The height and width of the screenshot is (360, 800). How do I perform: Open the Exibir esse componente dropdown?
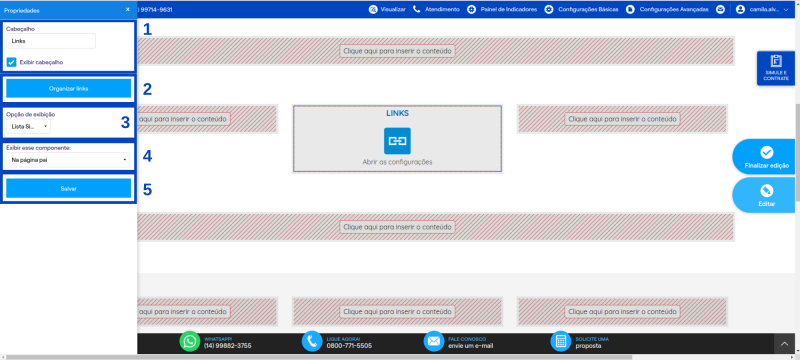point(68,160)
